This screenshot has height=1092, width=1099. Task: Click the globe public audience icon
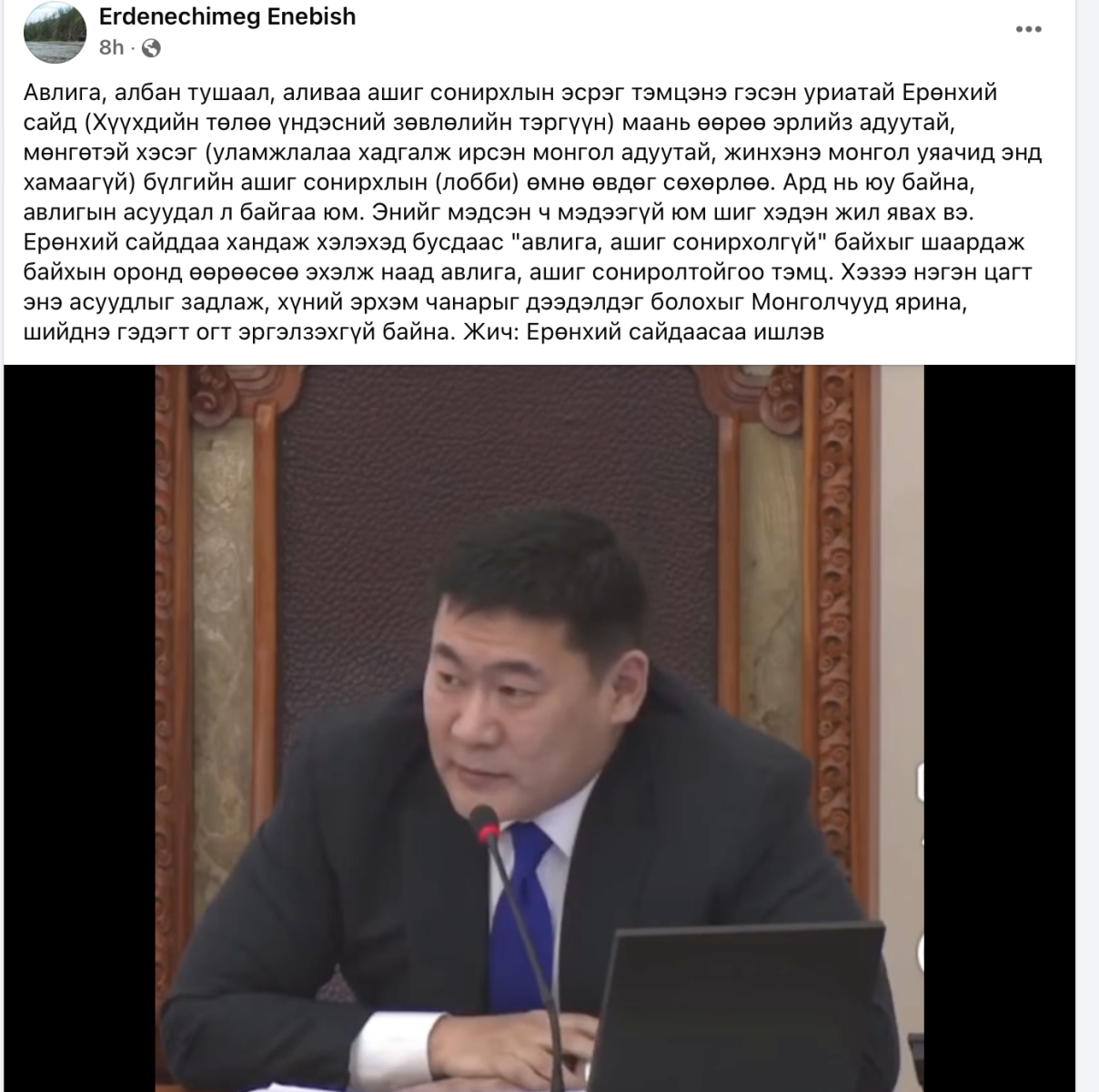(x=151, y=48)
